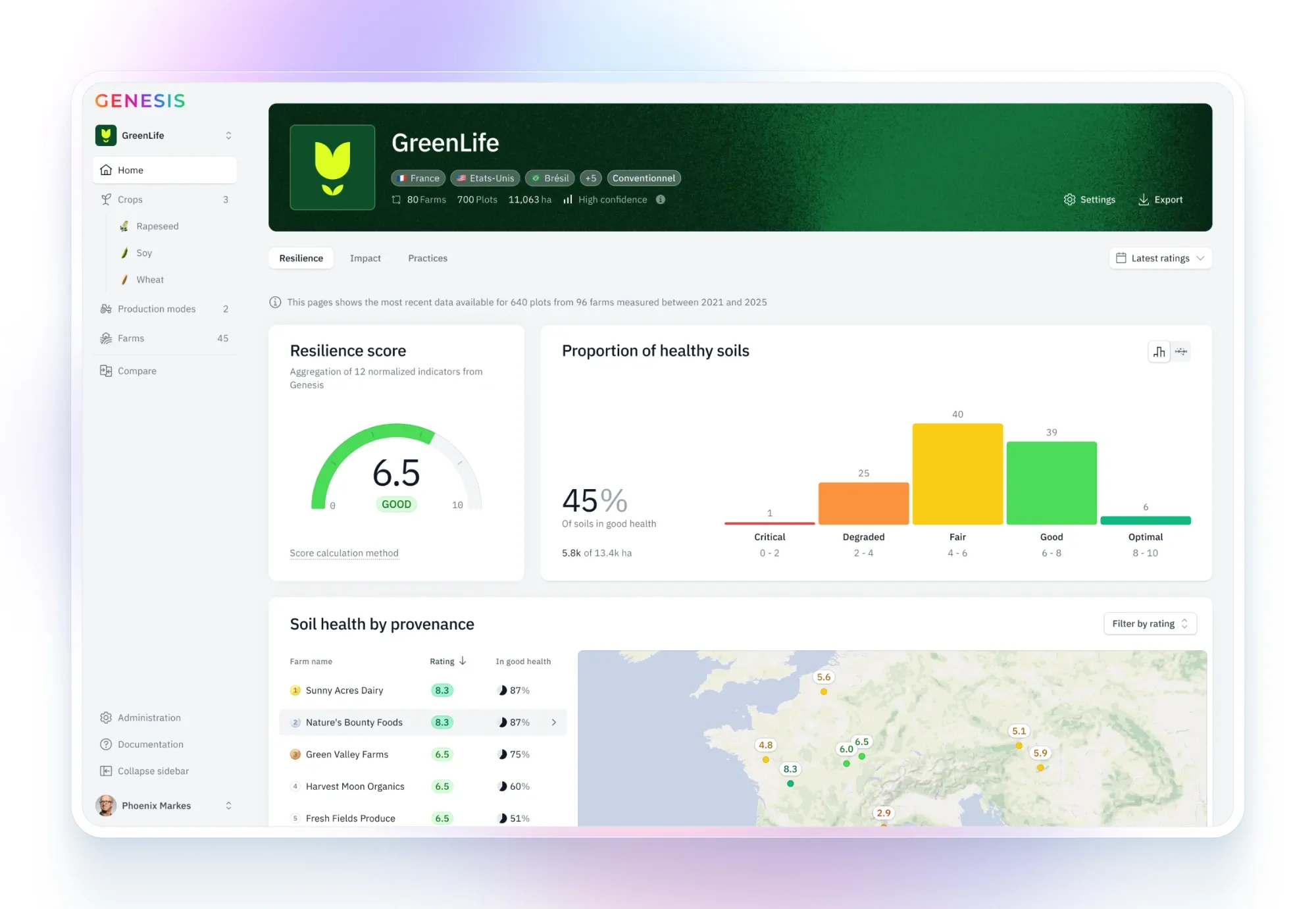This screenshot has width=1316, height=909.
Task: Open Settings in header banner
Action: tap(1090, 200)
